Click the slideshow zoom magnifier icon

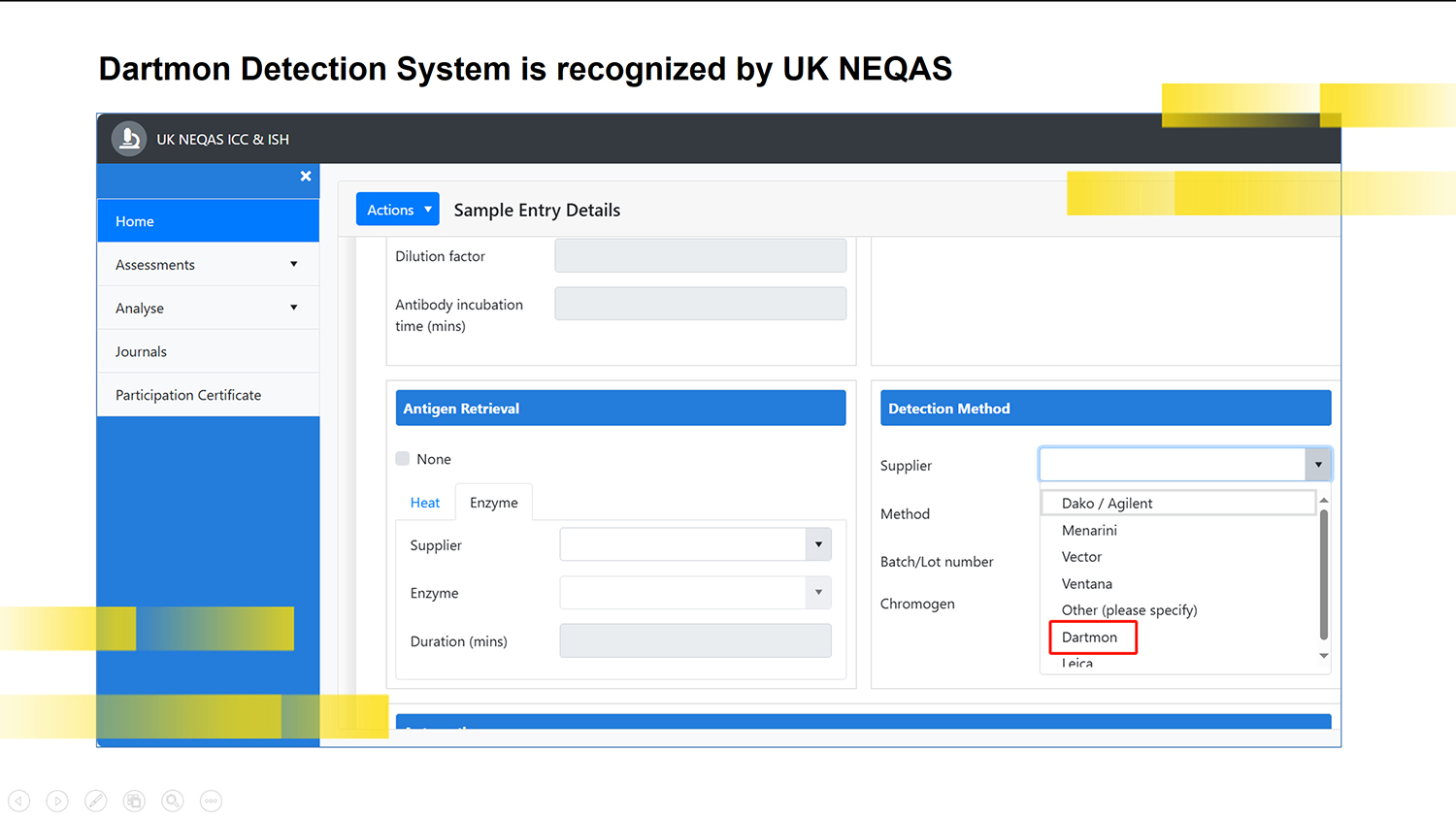pos(173,801)
